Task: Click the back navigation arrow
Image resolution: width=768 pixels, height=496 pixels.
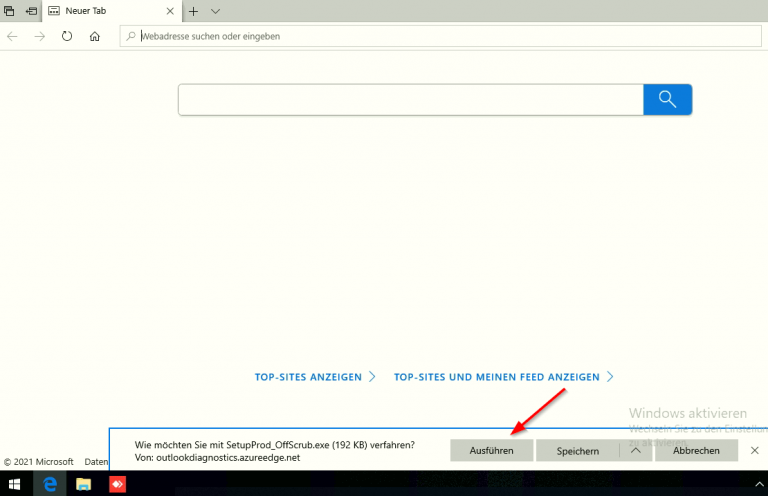Action: pos(12,36)
